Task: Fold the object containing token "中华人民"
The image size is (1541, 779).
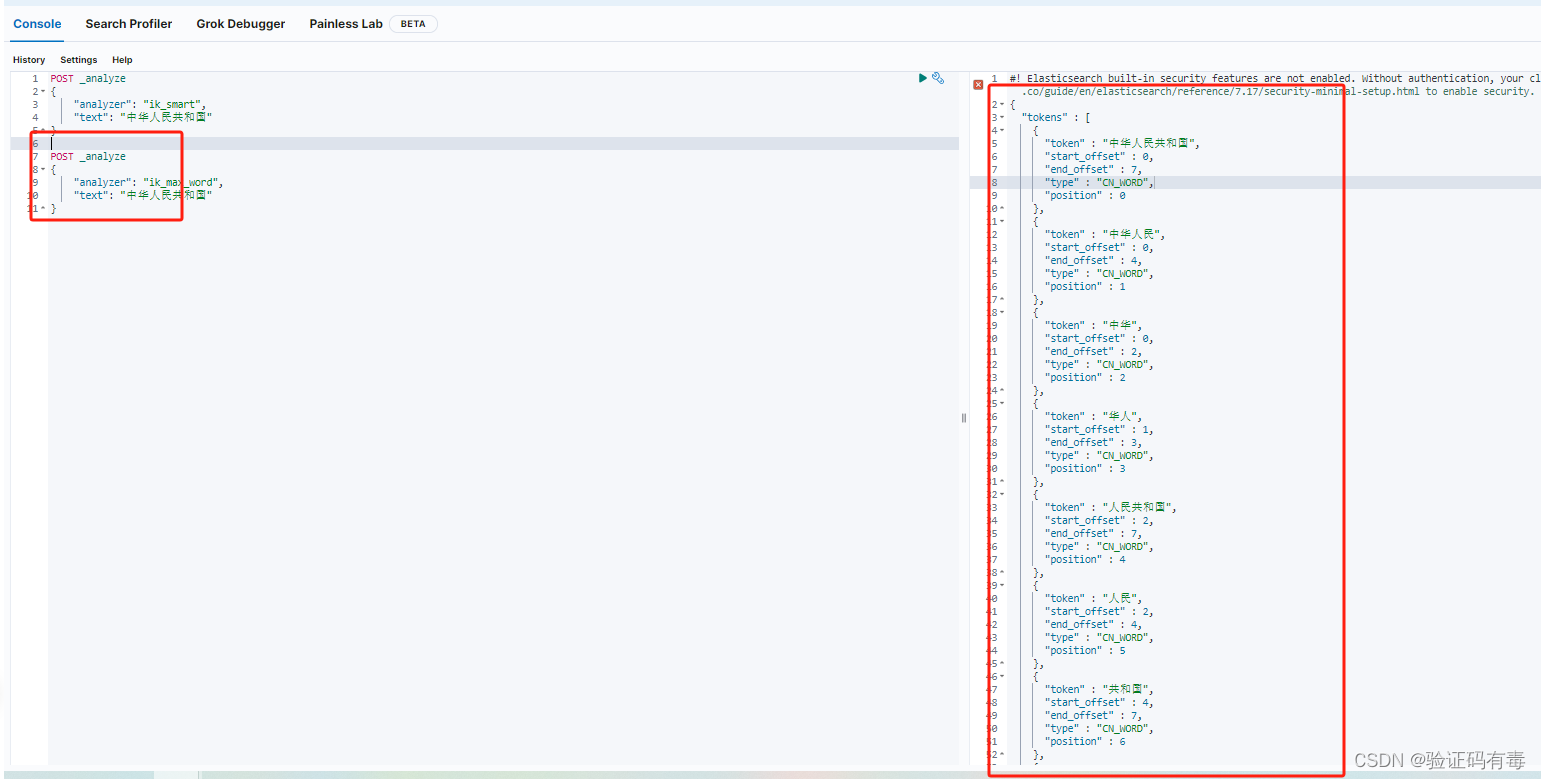Action: coord(1003,221)
